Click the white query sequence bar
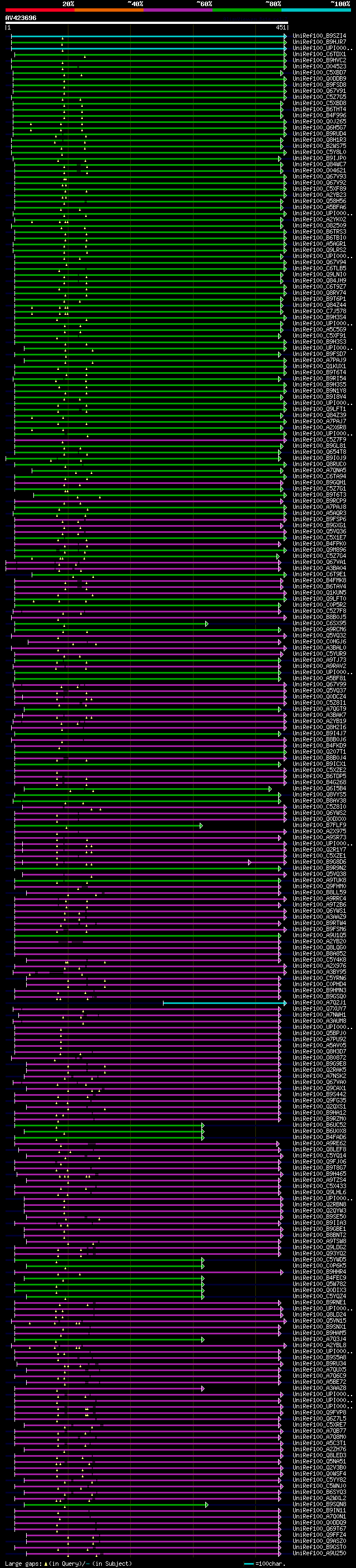Screen dimensions: 356x1568 point(147,23)
